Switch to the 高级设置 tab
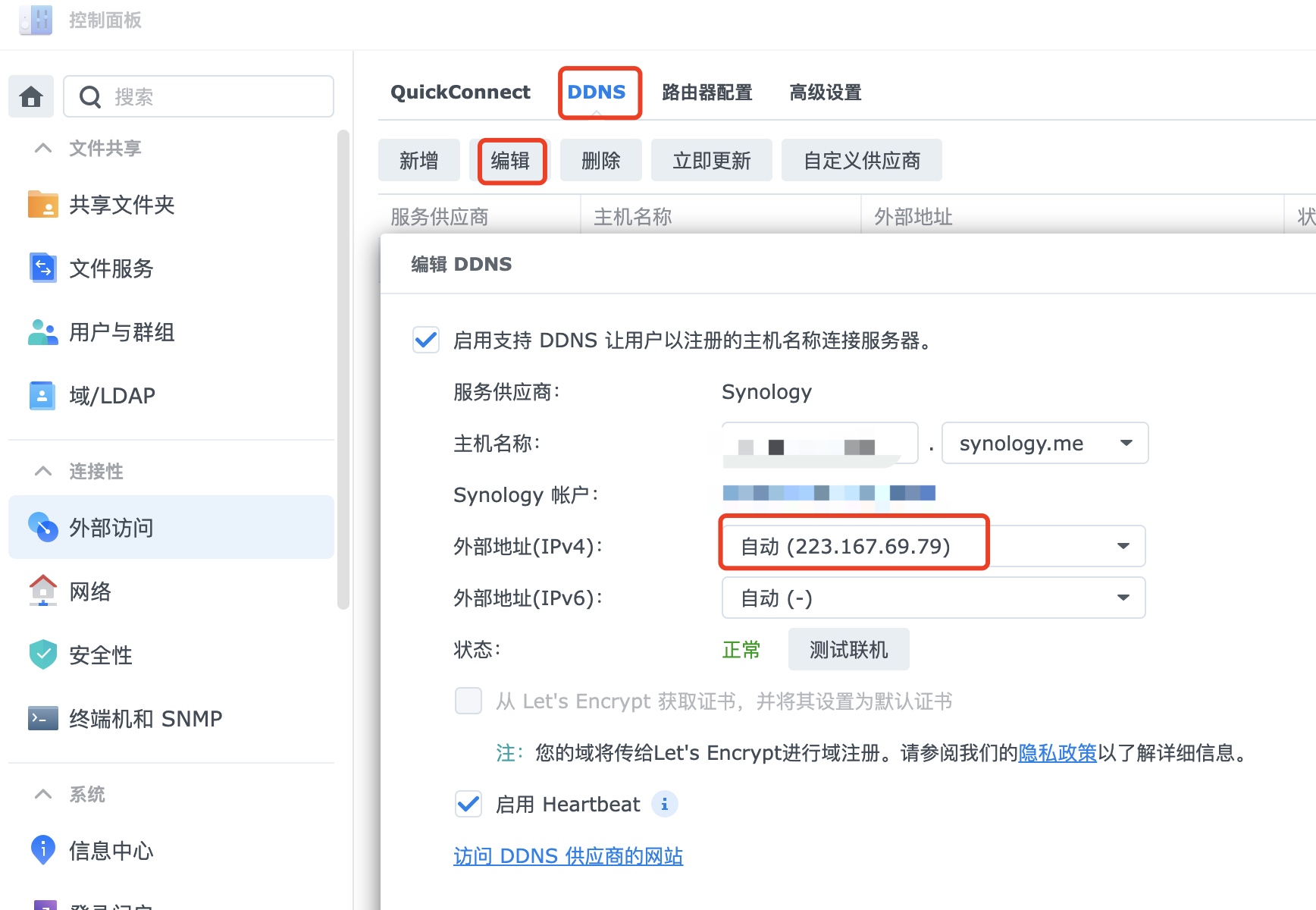 826,93
